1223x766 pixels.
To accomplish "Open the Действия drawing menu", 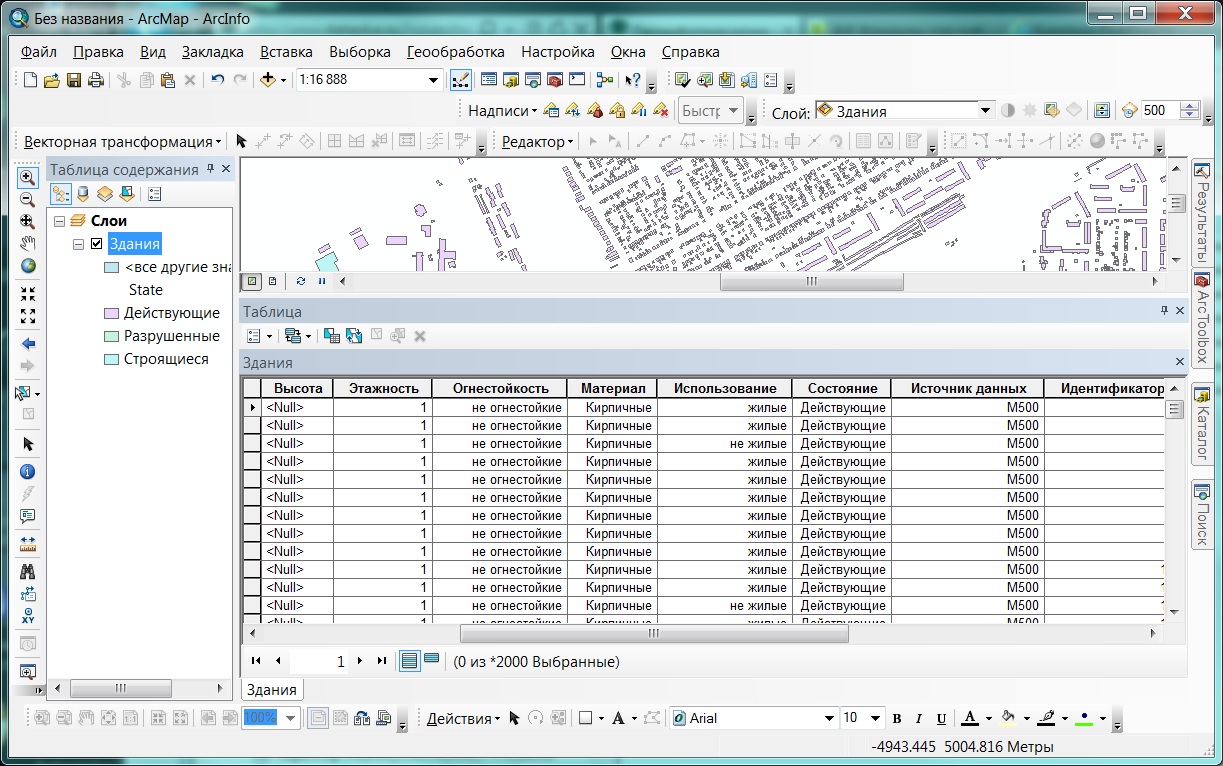I will coord(464,718).
